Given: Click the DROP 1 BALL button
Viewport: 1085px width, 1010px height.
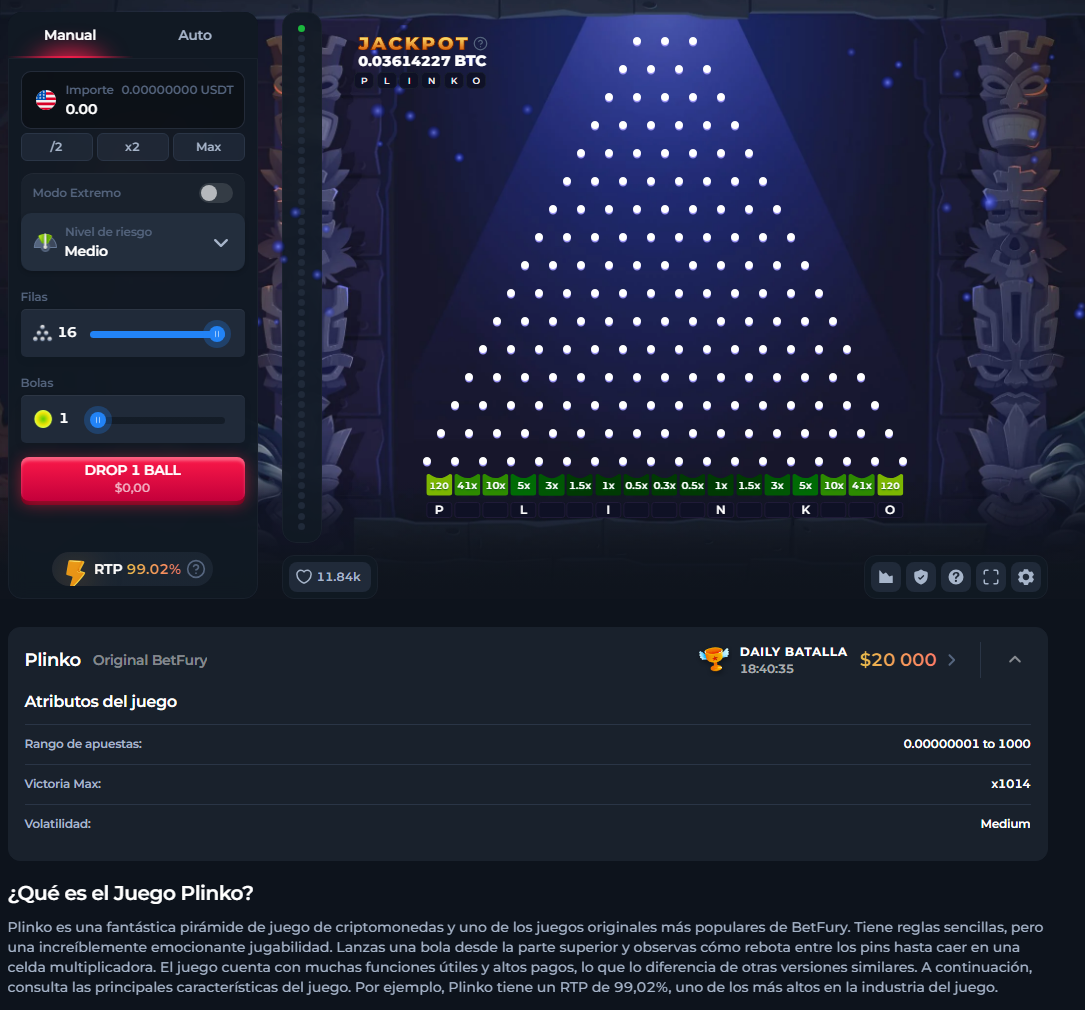Looking at the screenshot, I should [x=133, y=479].
